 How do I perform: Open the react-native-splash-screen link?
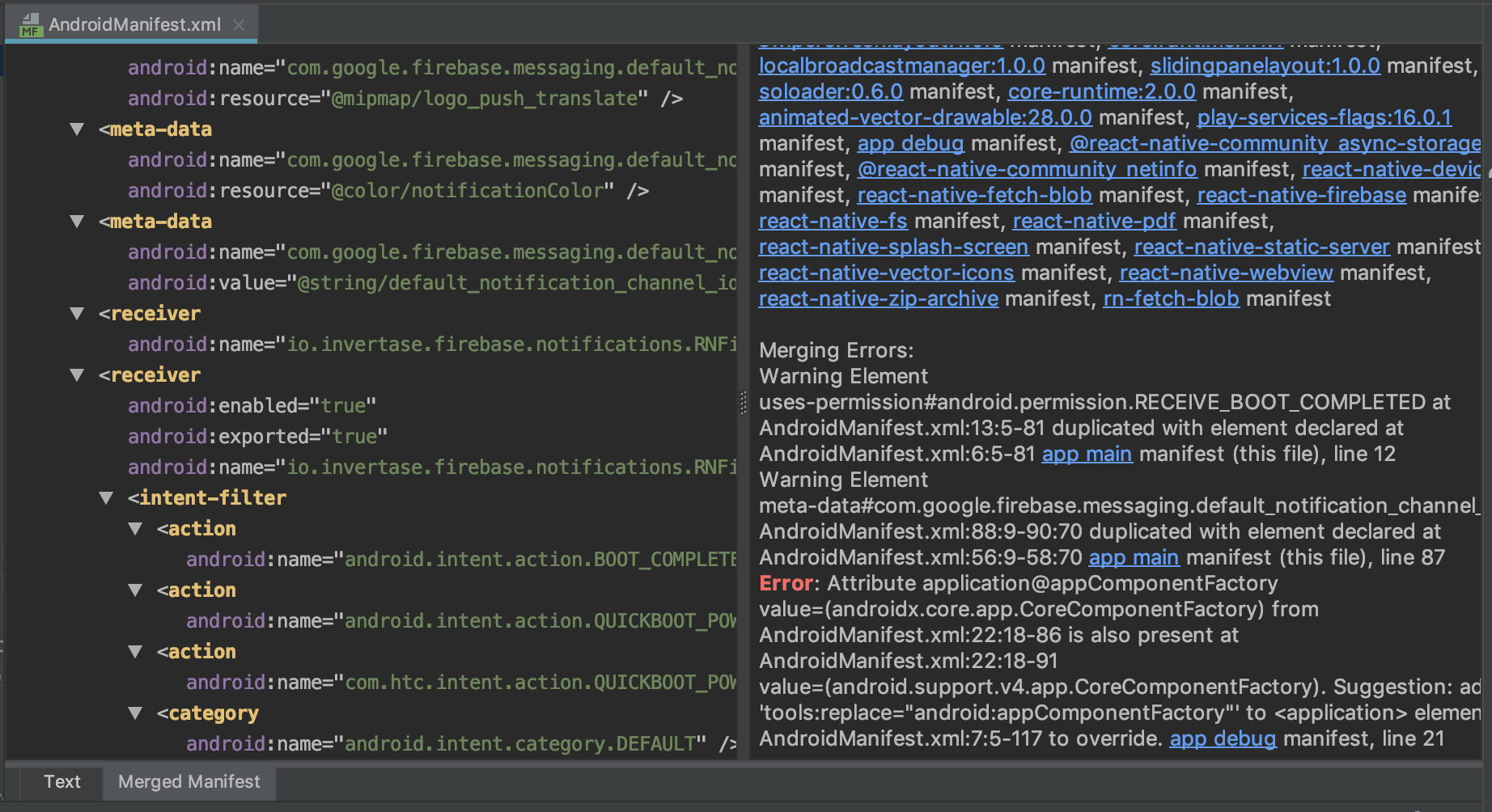click(893, 247)
